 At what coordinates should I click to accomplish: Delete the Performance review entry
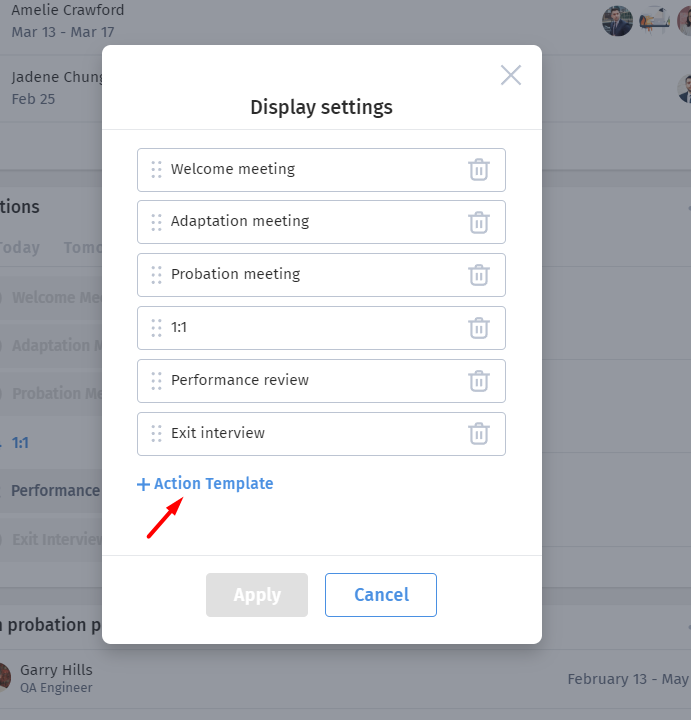coord(479,381)
